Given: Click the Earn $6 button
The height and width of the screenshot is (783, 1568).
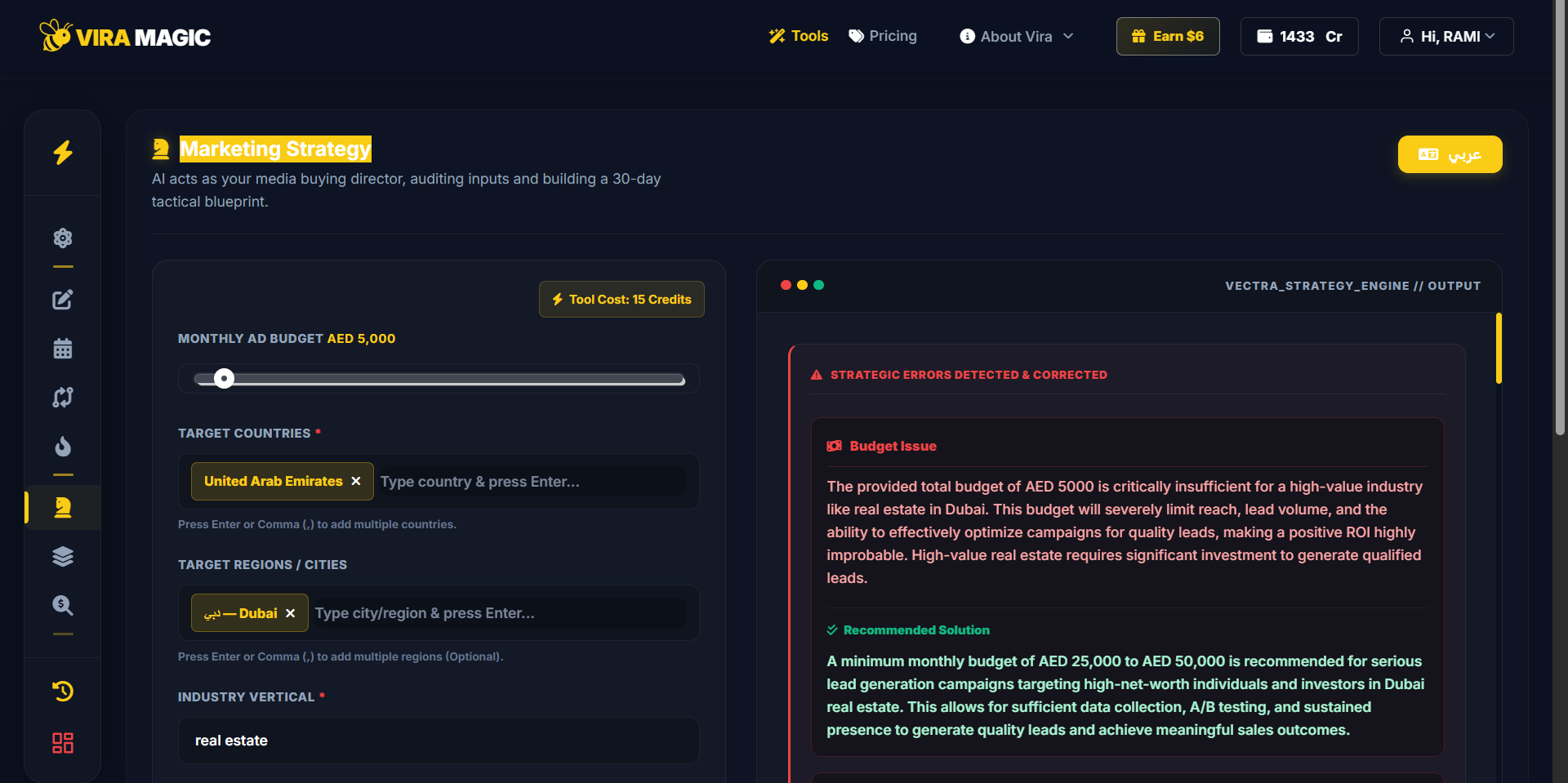Looking at the screenshot, I should (1168, 37).
